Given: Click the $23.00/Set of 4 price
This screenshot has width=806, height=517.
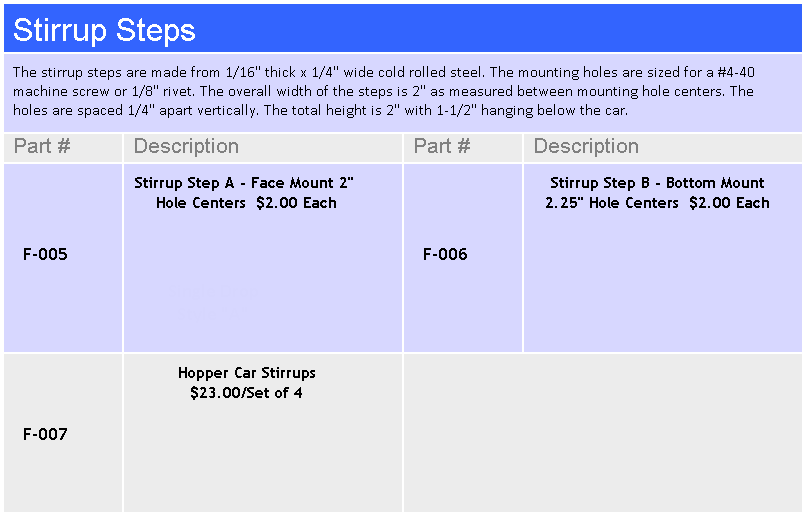Looking at the screenshot, I should pos(246,393).
